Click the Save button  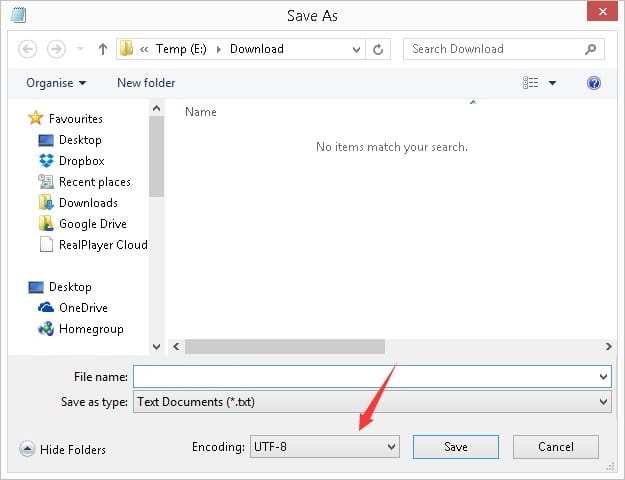[x=456, y=447]
